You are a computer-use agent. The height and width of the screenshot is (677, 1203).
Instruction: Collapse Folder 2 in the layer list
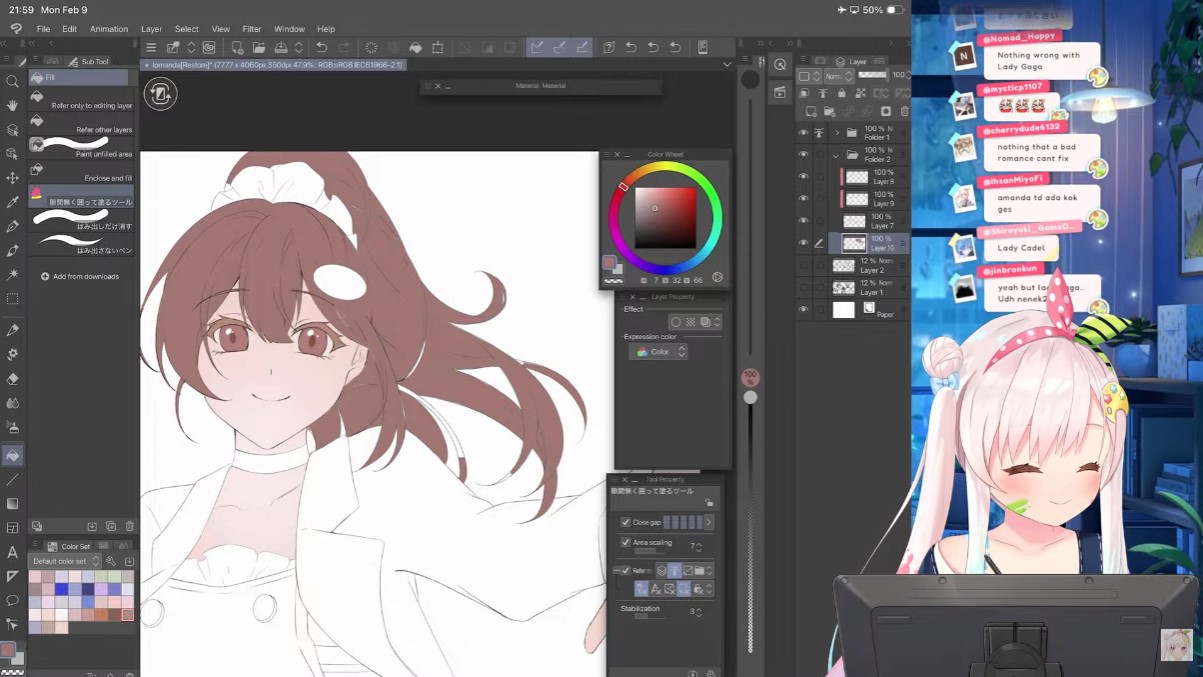(837, 155)
